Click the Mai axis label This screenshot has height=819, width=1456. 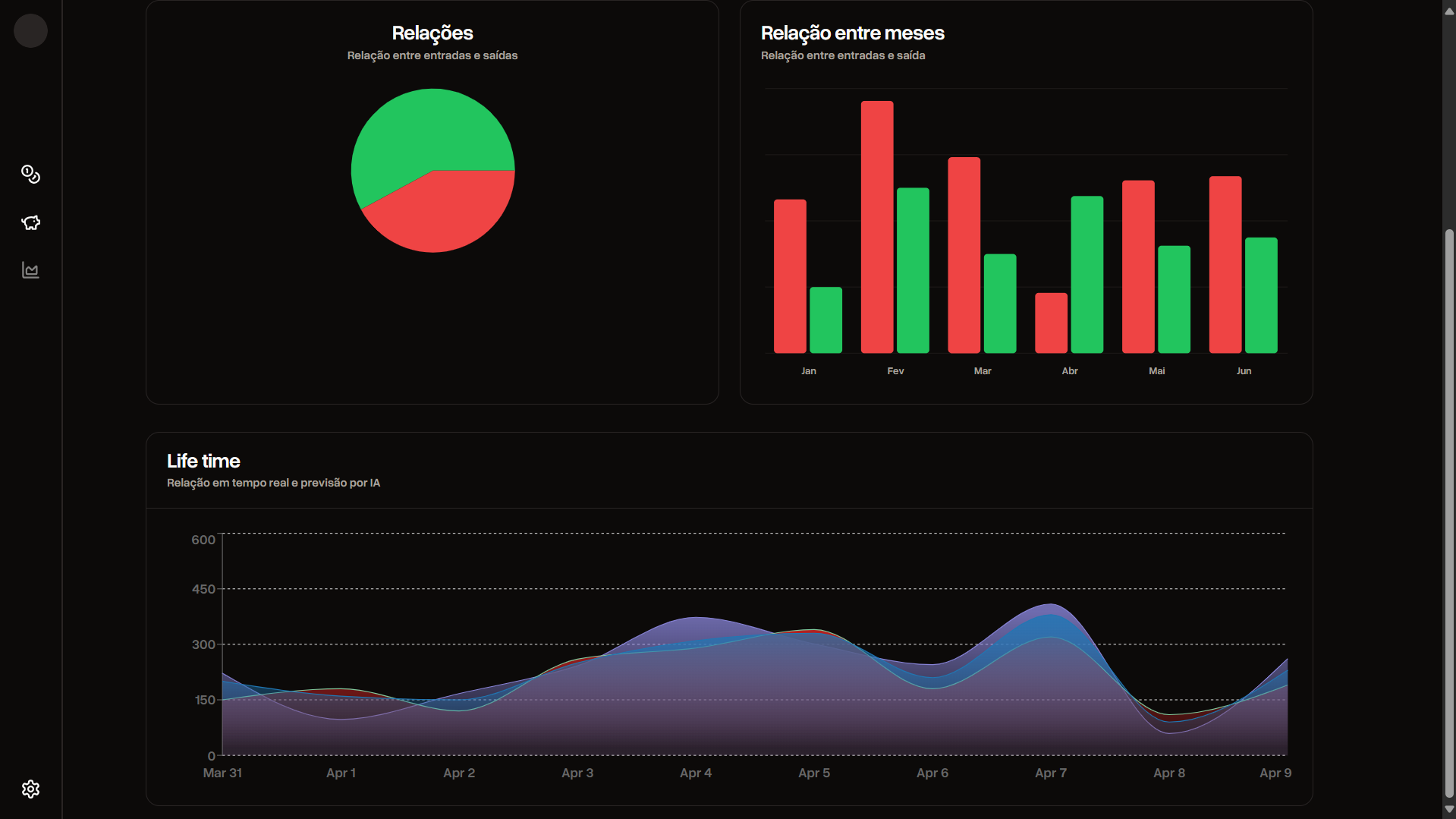[x=1156, y=371]
